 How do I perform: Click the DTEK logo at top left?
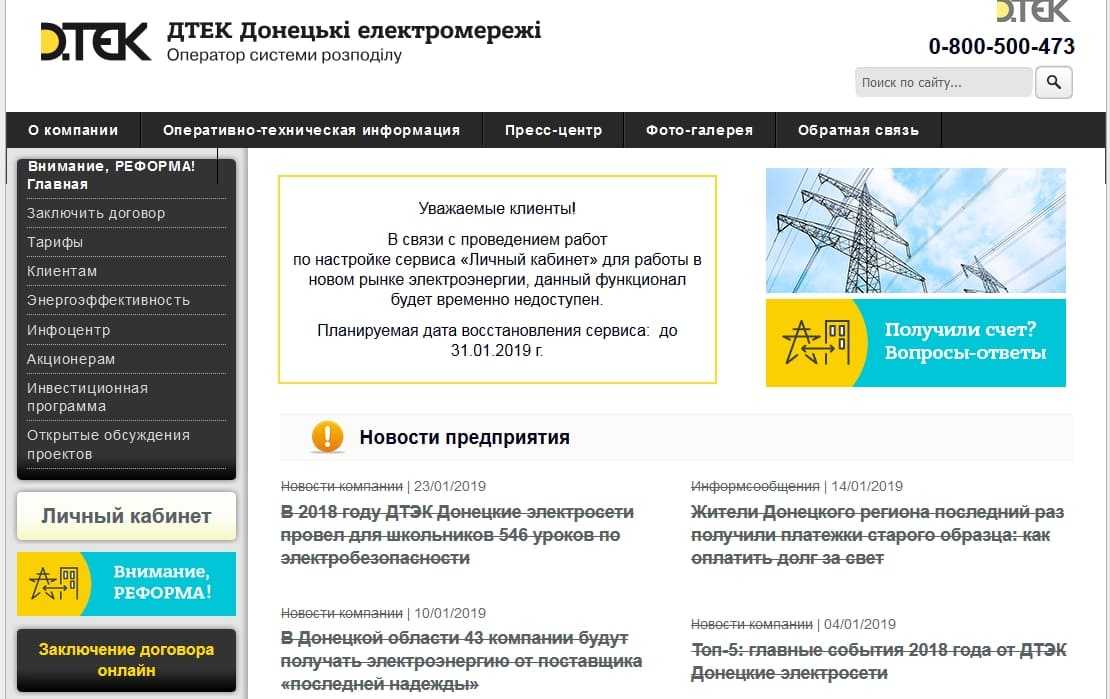95,42
